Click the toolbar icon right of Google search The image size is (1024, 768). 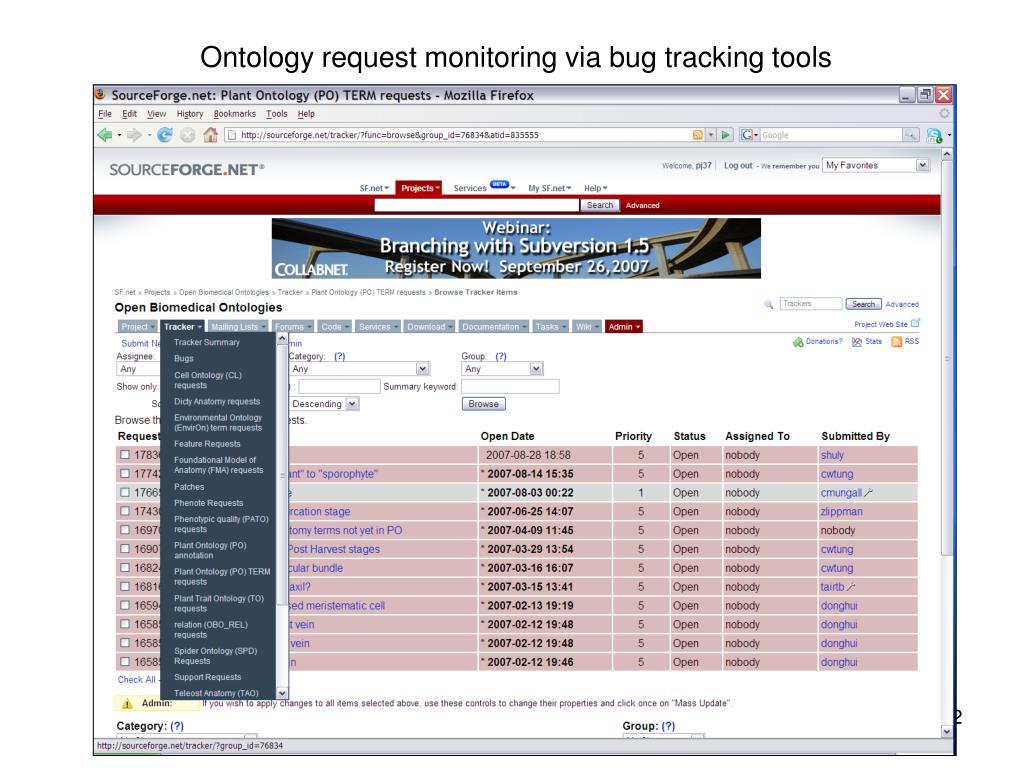tap(935, 135)
